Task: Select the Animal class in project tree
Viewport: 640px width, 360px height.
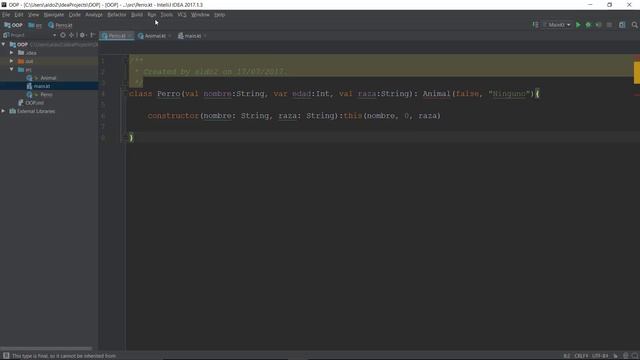Action: click(41, 78)
